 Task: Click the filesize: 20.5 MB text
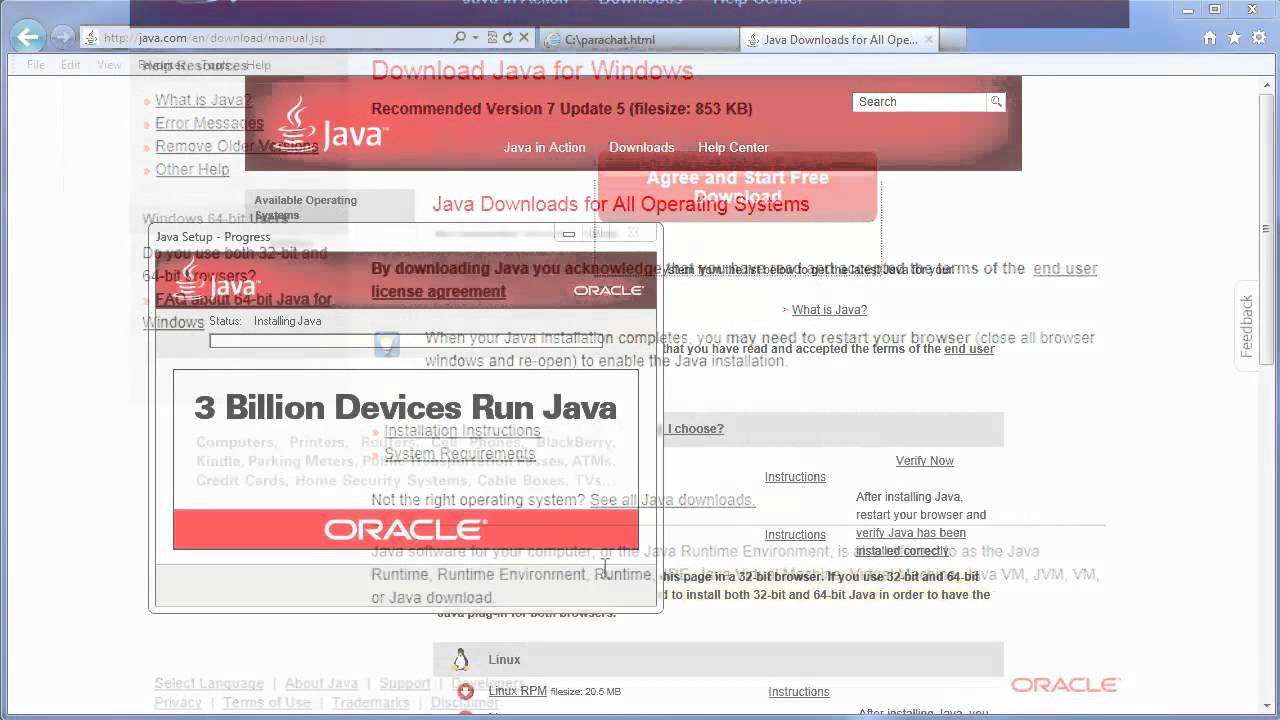click(586, 691)
